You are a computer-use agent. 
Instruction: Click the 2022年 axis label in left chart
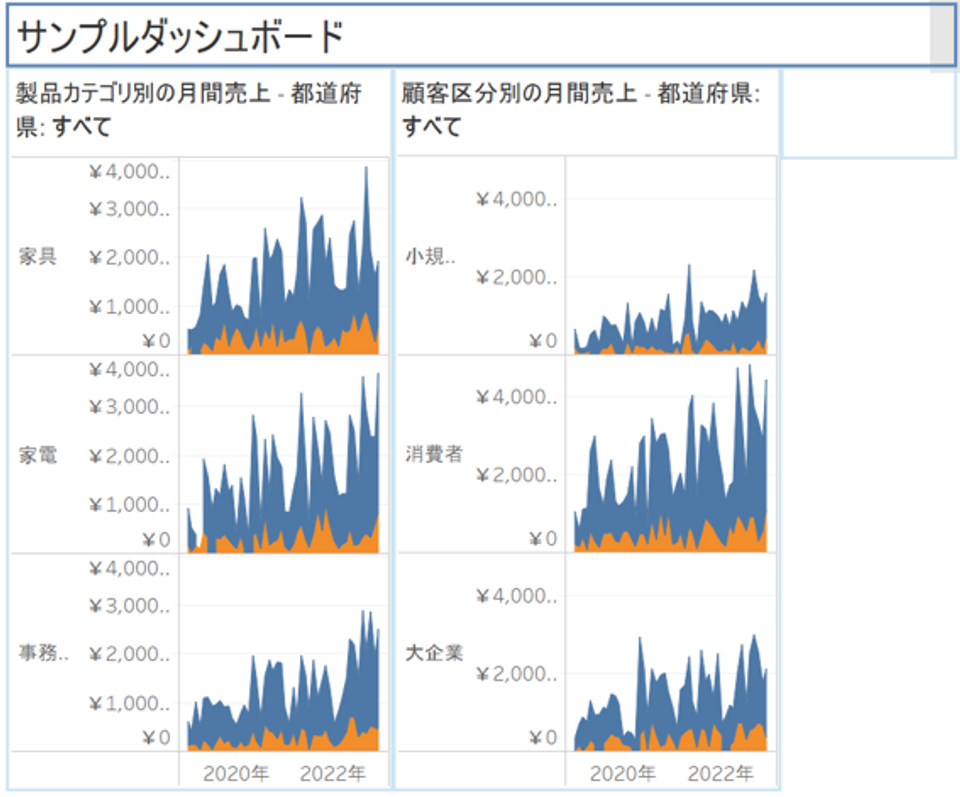tap(332, 774)
